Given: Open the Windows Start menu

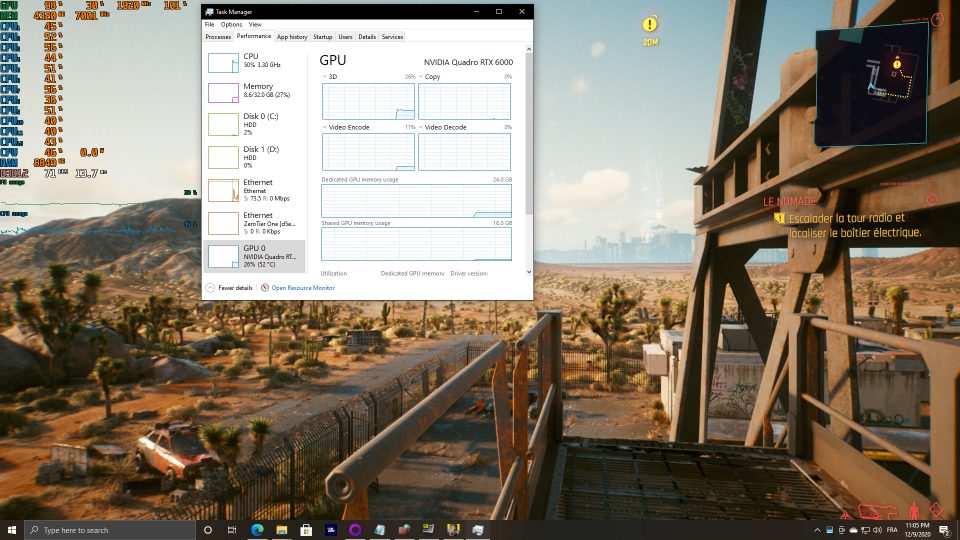Looking at the screenshot, I should click(12, 530).
